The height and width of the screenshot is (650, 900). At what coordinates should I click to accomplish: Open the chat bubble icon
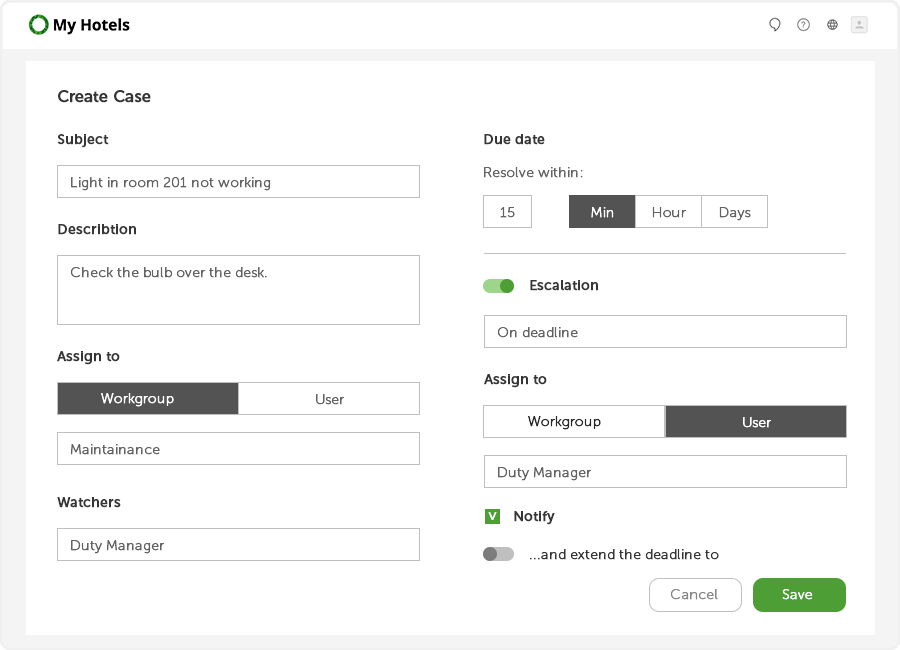tap(774, 25)
